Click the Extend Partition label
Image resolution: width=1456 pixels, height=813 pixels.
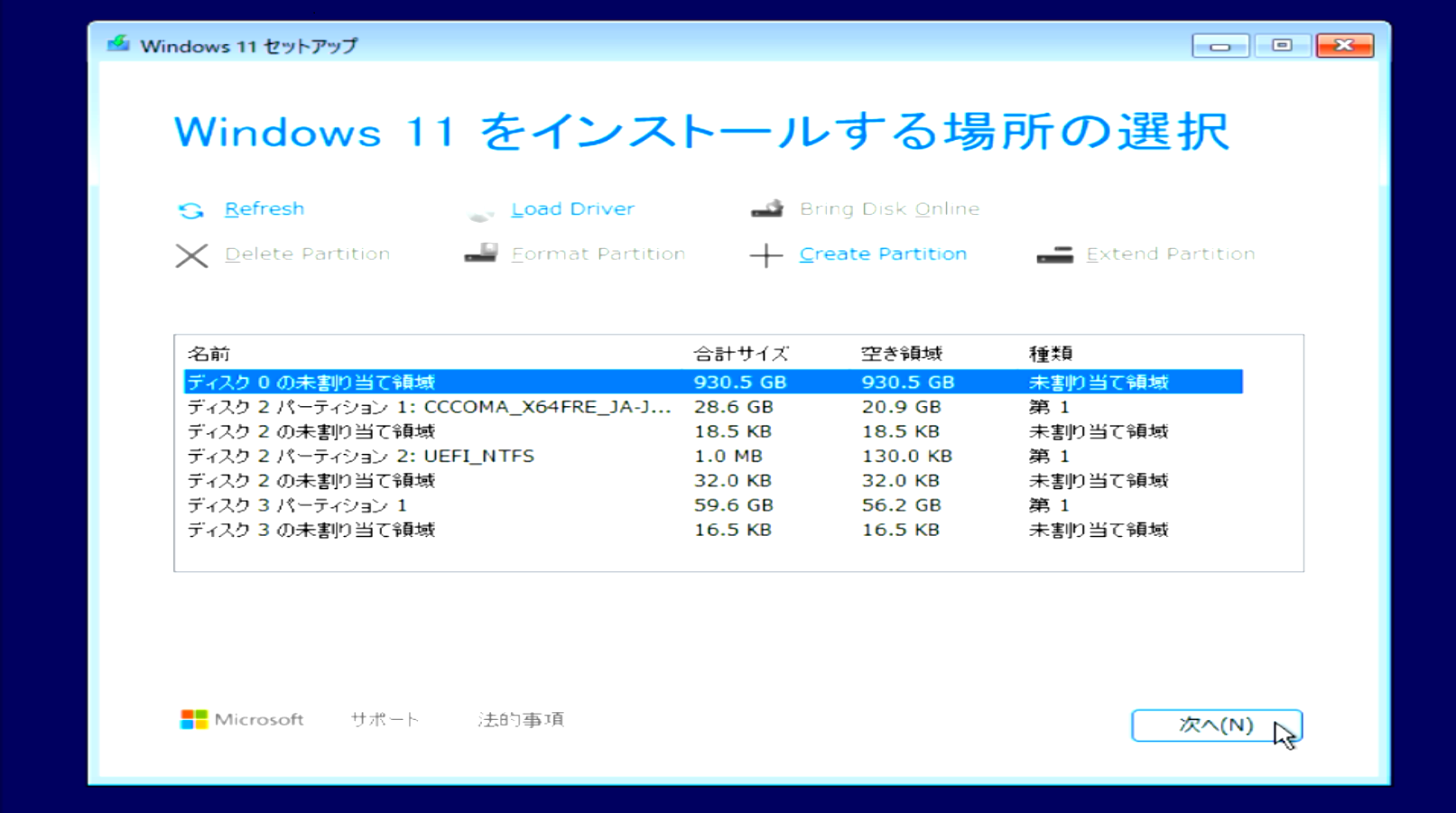(1171, 254)
